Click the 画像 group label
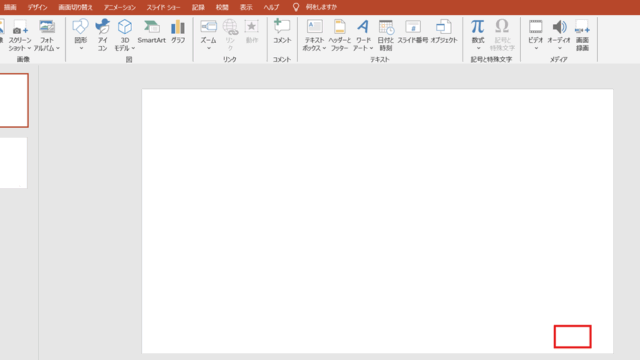This screenshot has width=640, height=360. tap(23, 59)
